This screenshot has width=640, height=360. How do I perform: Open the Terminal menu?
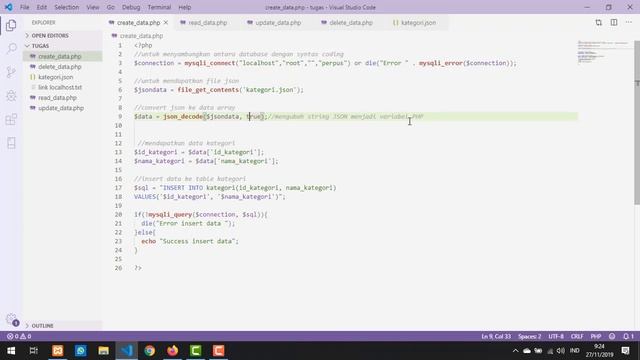159,7
